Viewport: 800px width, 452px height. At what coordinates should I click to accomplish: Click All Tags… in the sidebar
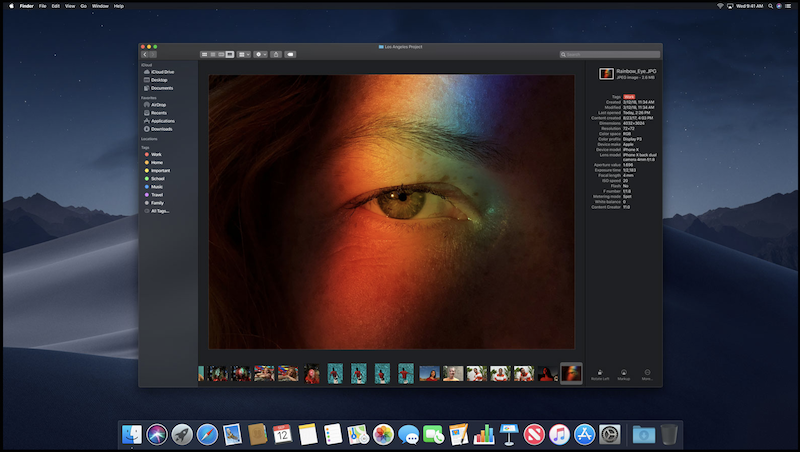tap(159, 211)
